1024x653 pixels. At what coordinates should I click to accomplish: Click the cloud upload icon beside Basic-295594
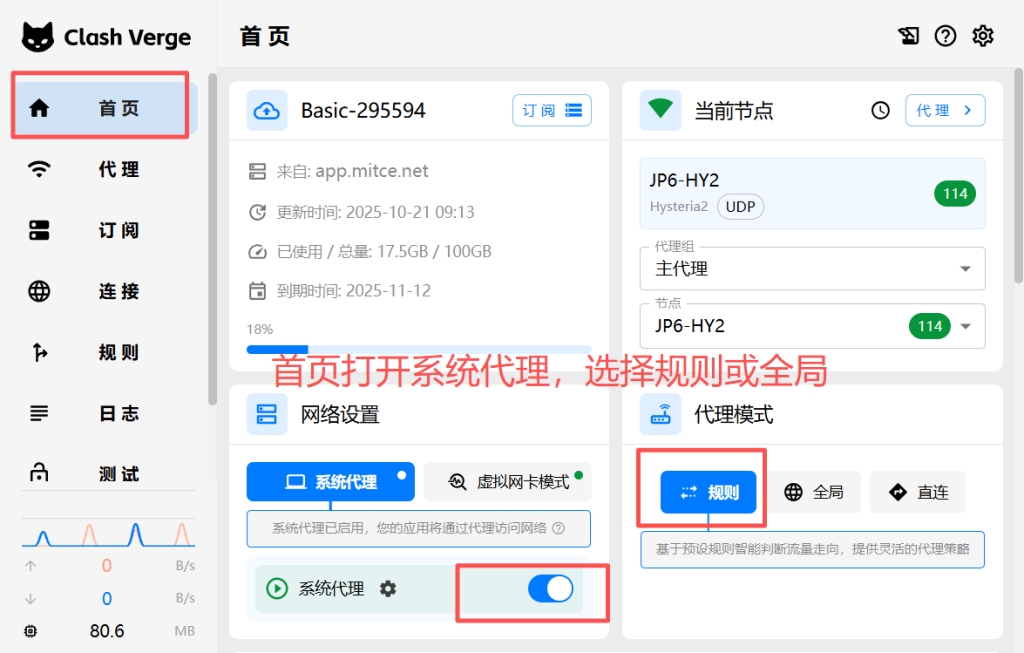(x=267, y=110)
